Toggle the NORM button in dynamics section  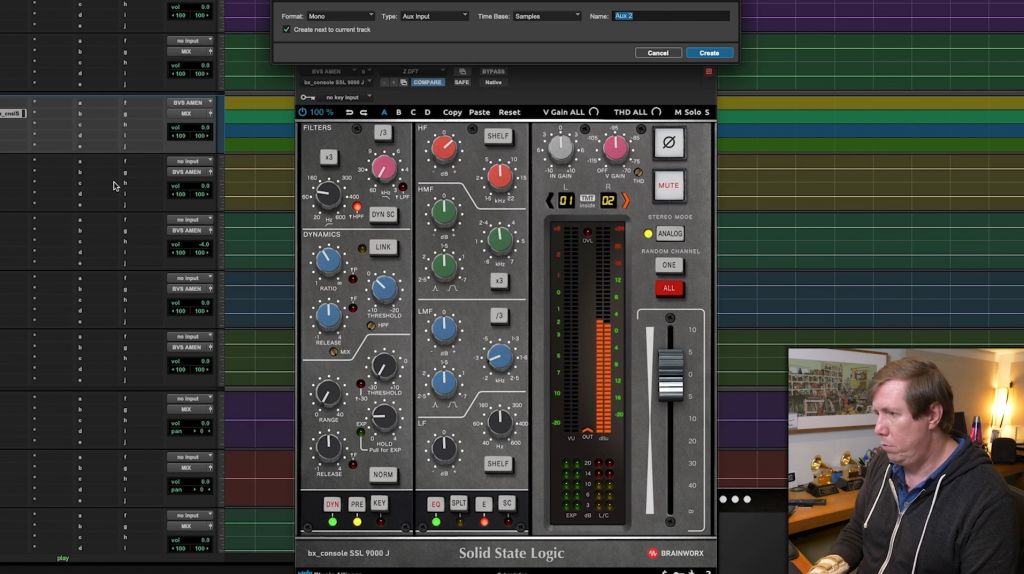(x=383, y=475)
